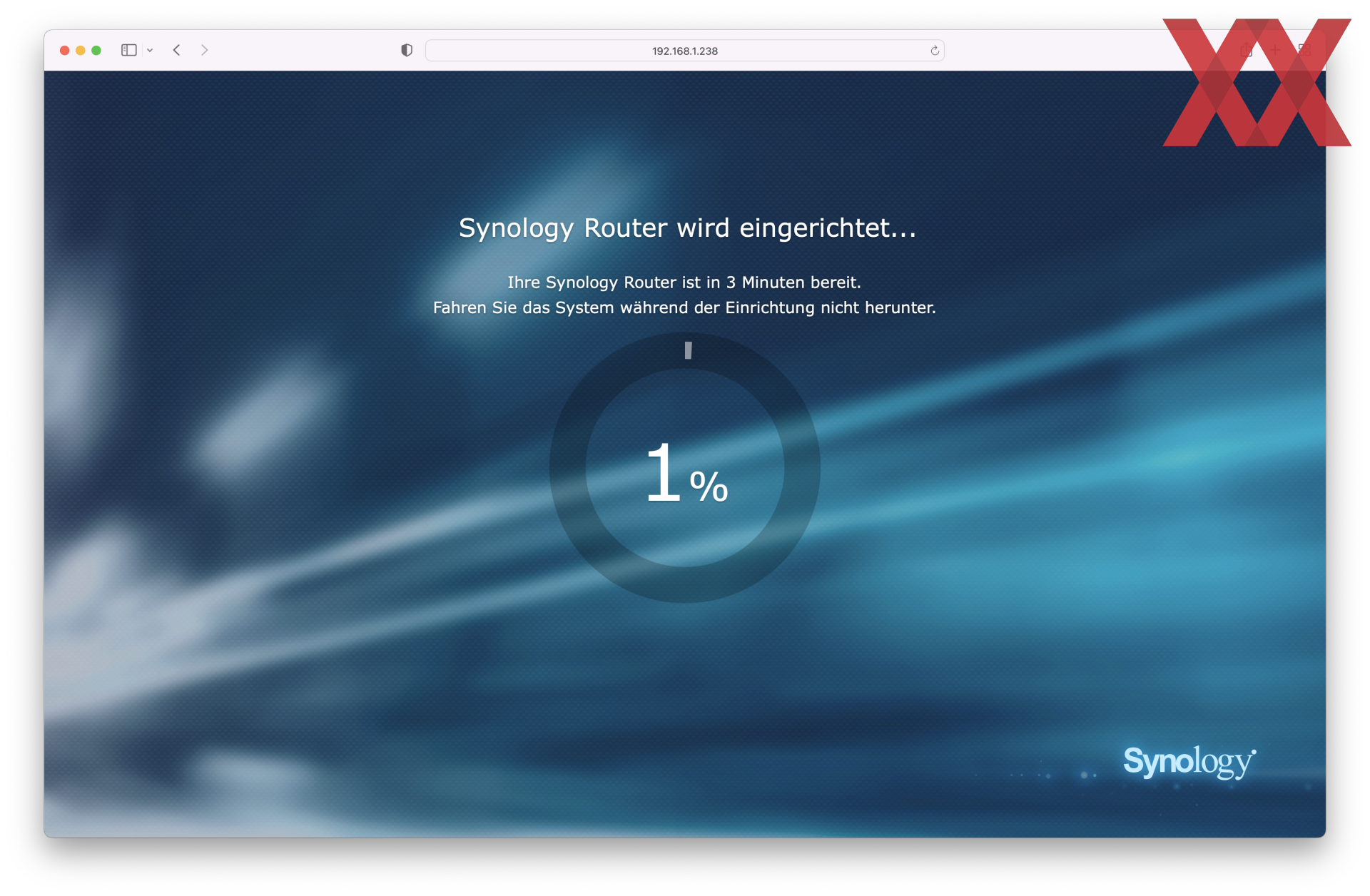Go forward with the browser forward arrow
The width and height of the screenshot is (1370, 896).
205,50
